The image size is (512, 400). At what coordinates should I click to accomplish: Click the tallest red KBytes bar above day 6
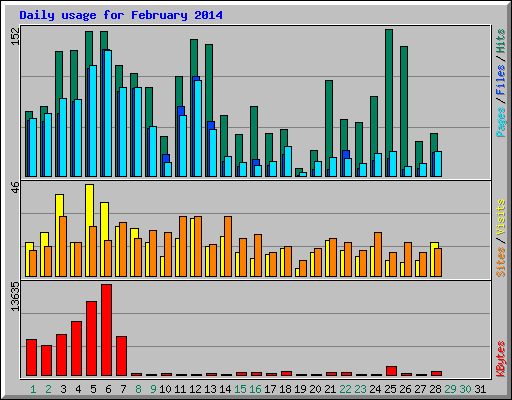click(x=107, y=330)
